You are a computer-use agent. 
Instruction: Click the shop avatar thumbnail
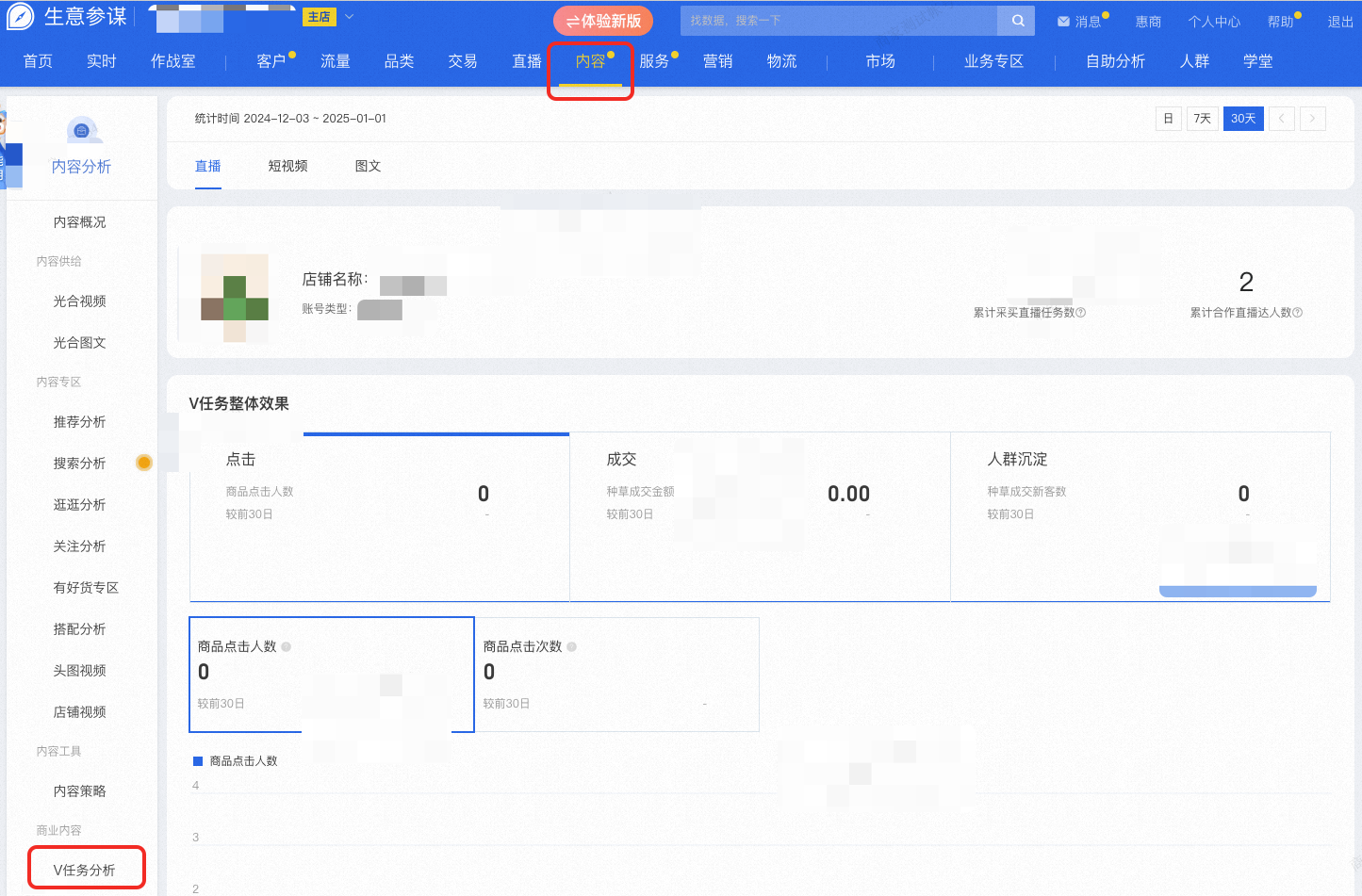(x=235, y=298)
